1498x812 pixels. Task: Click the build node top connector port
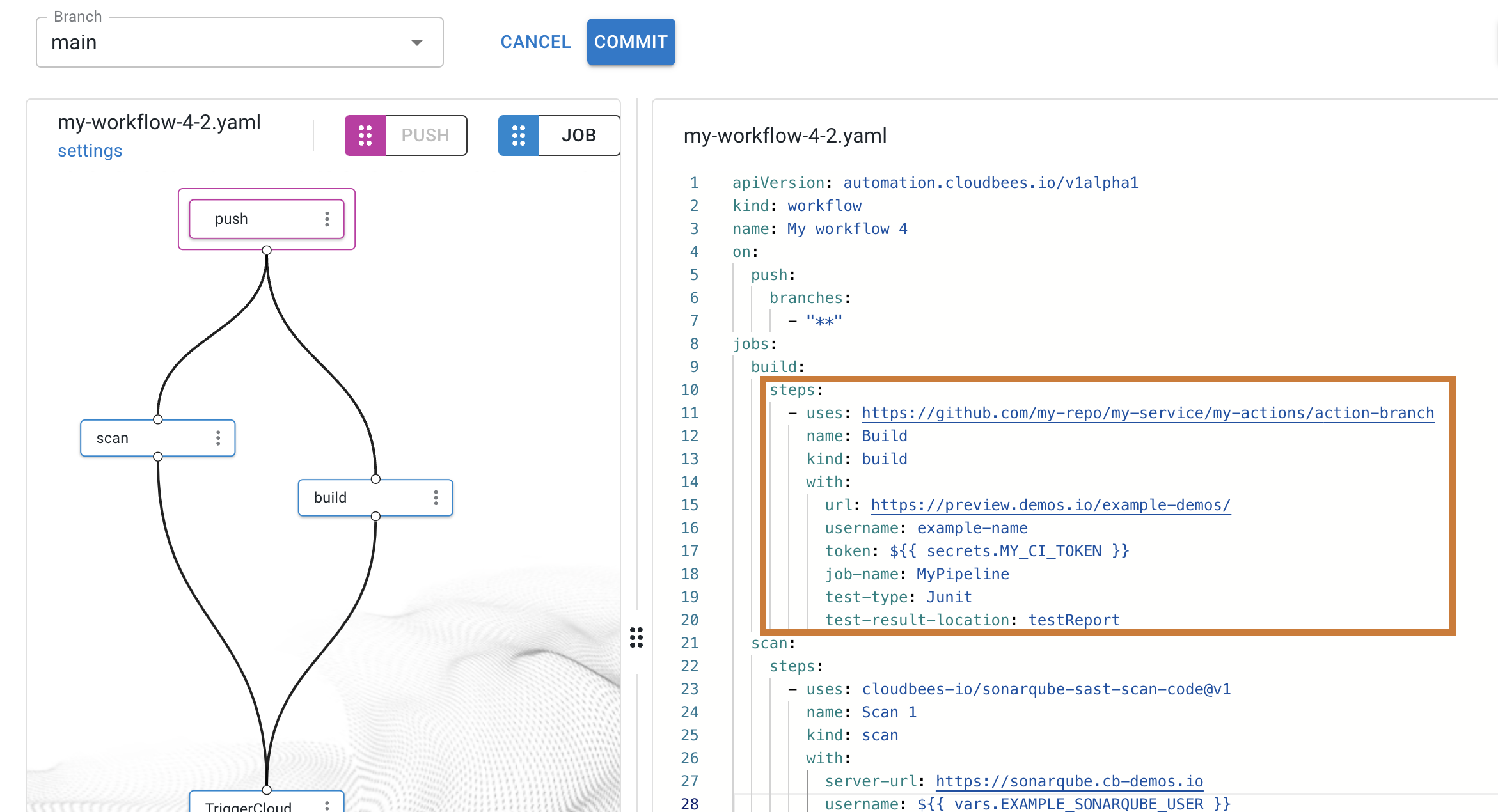coord(375,479)
